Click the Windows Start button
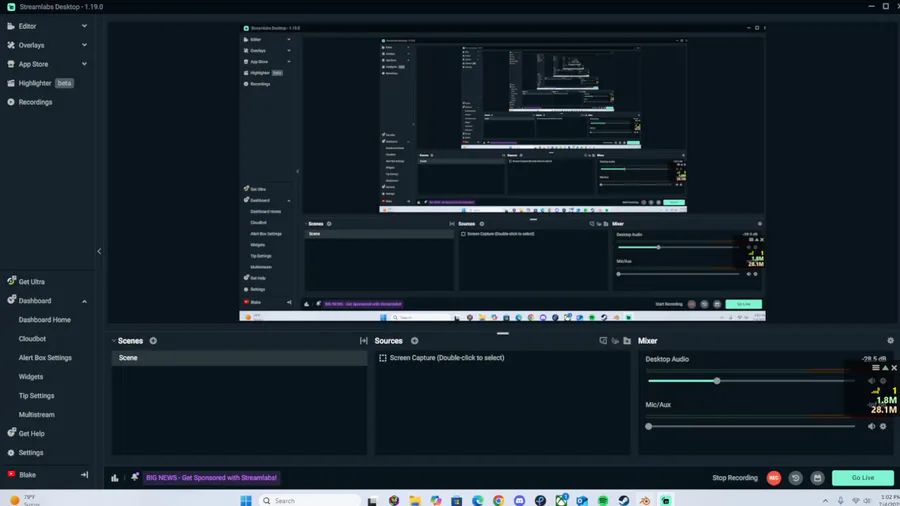Image resolution: width=900 pixels, height=506 pixels. point(246,500)
